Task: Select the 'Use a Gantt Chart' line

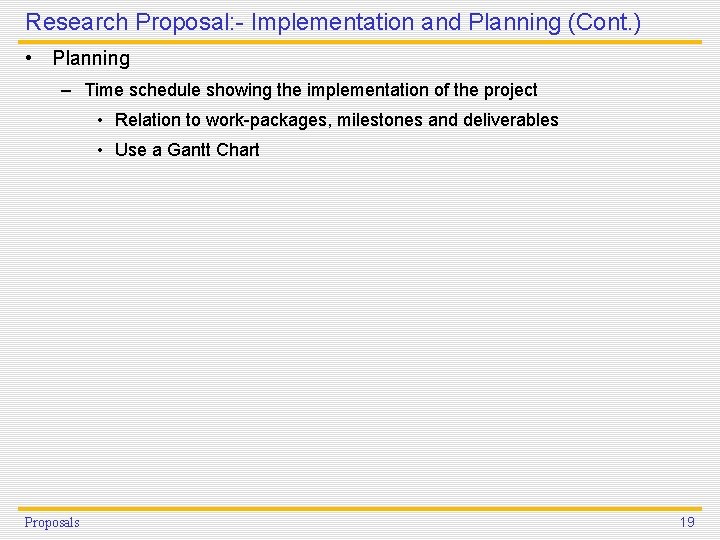Action: [x=187, y=150]
